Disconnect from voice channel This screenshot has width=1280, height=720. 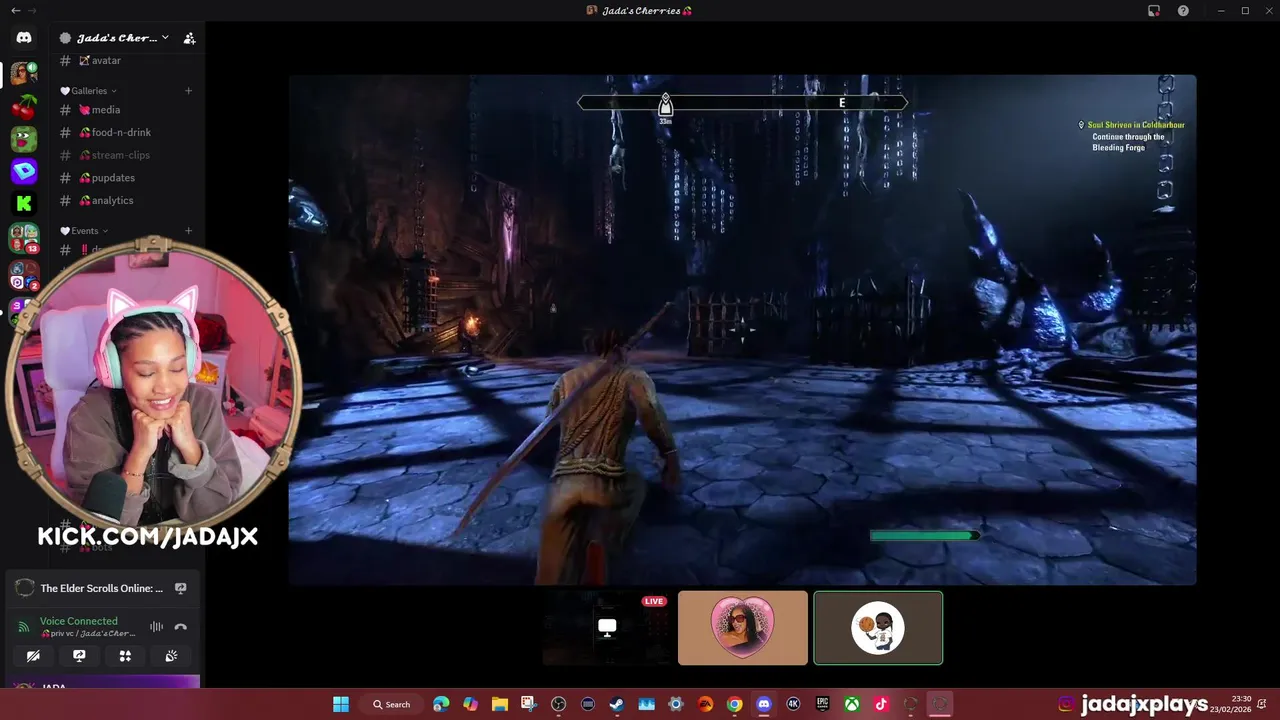(181, 627)
